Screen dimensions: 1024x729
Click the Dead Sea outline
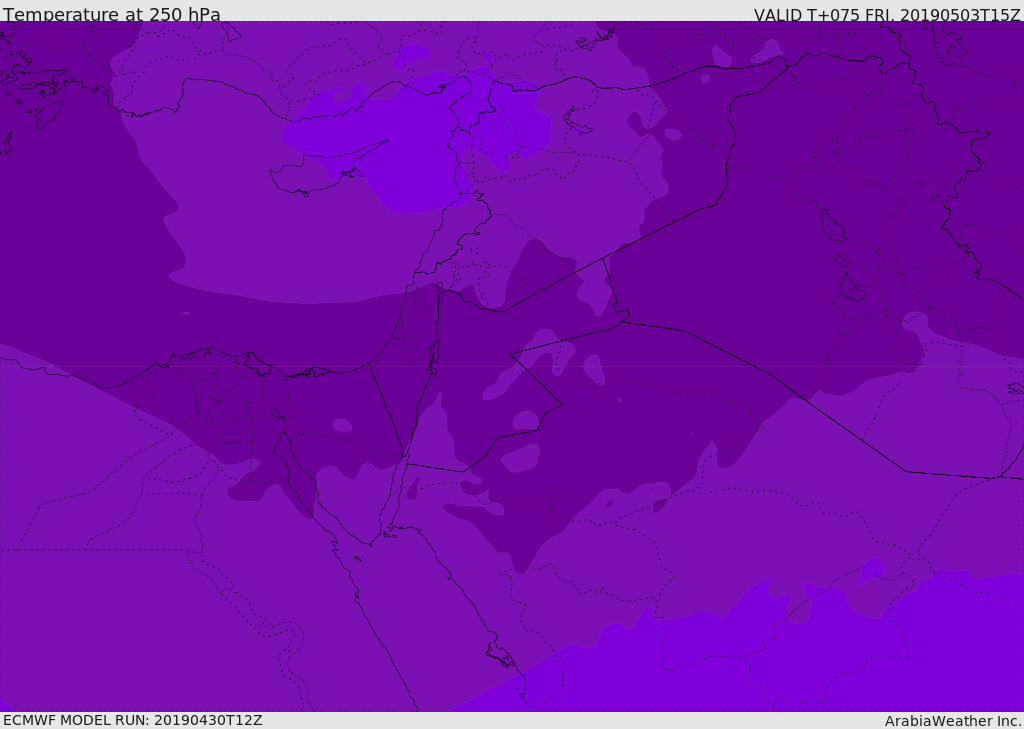[434, 353]
